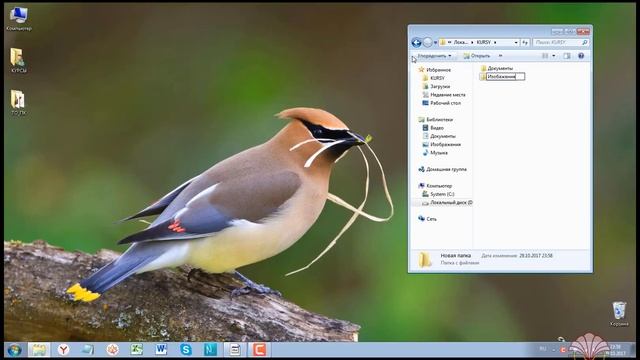The width and height of the screenshot is (640, 360).
Task: Click the Новая папка name in details pane
Action: coord(456,256)
